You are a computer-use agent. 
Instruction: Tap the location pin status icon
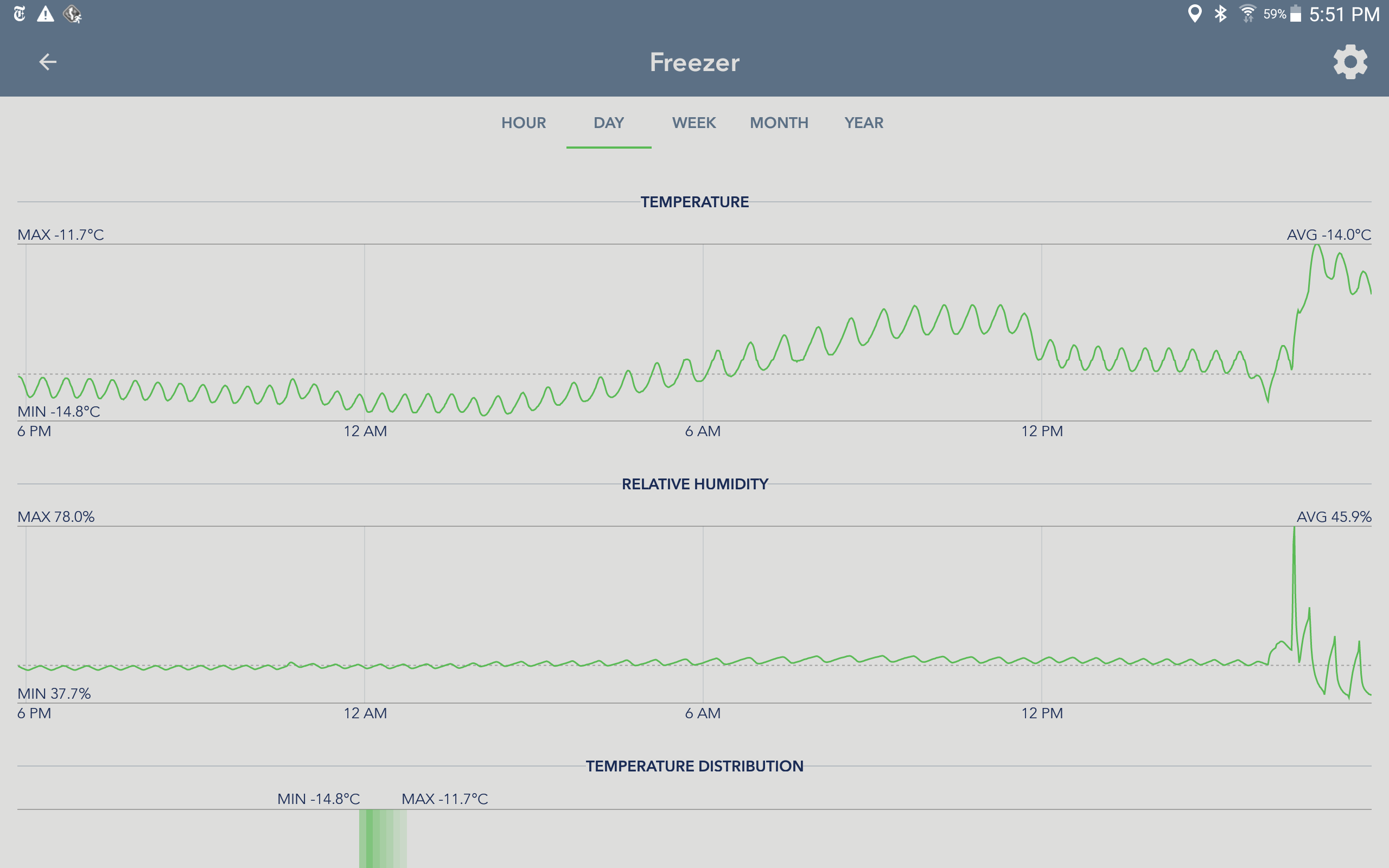coord(1194,14)
